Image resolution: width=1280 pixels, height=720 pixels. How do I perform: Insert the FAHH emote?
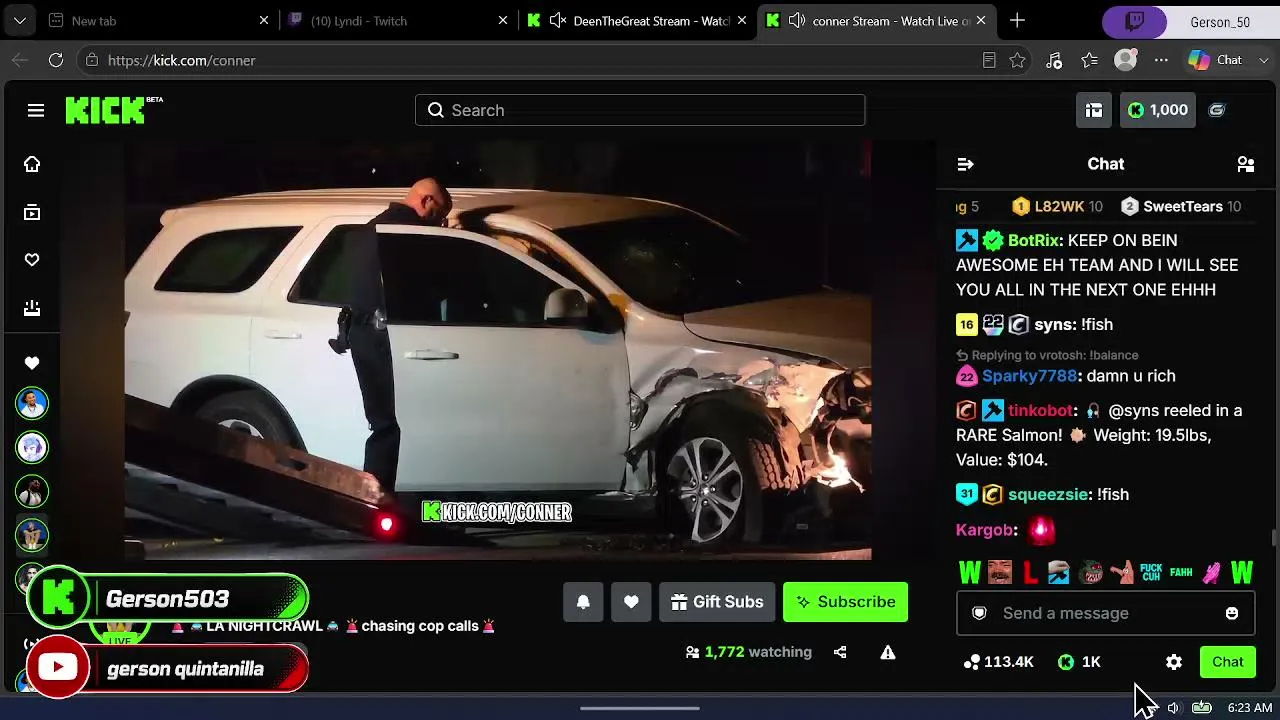(1181, 573)
